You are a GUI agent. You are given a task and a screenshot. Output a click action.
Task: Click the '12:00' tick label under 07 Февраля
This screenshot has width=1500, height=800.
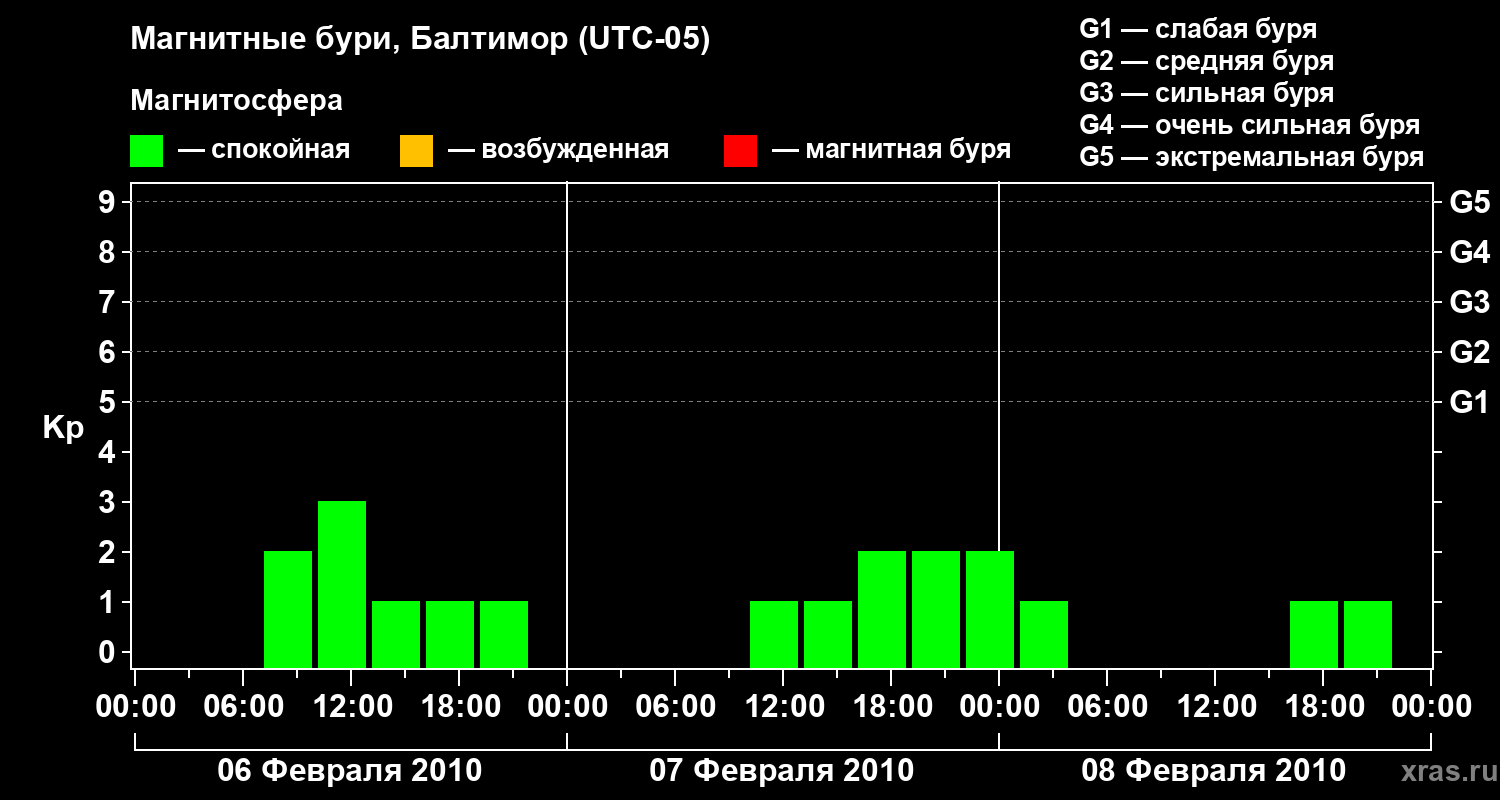pos(783,707)
